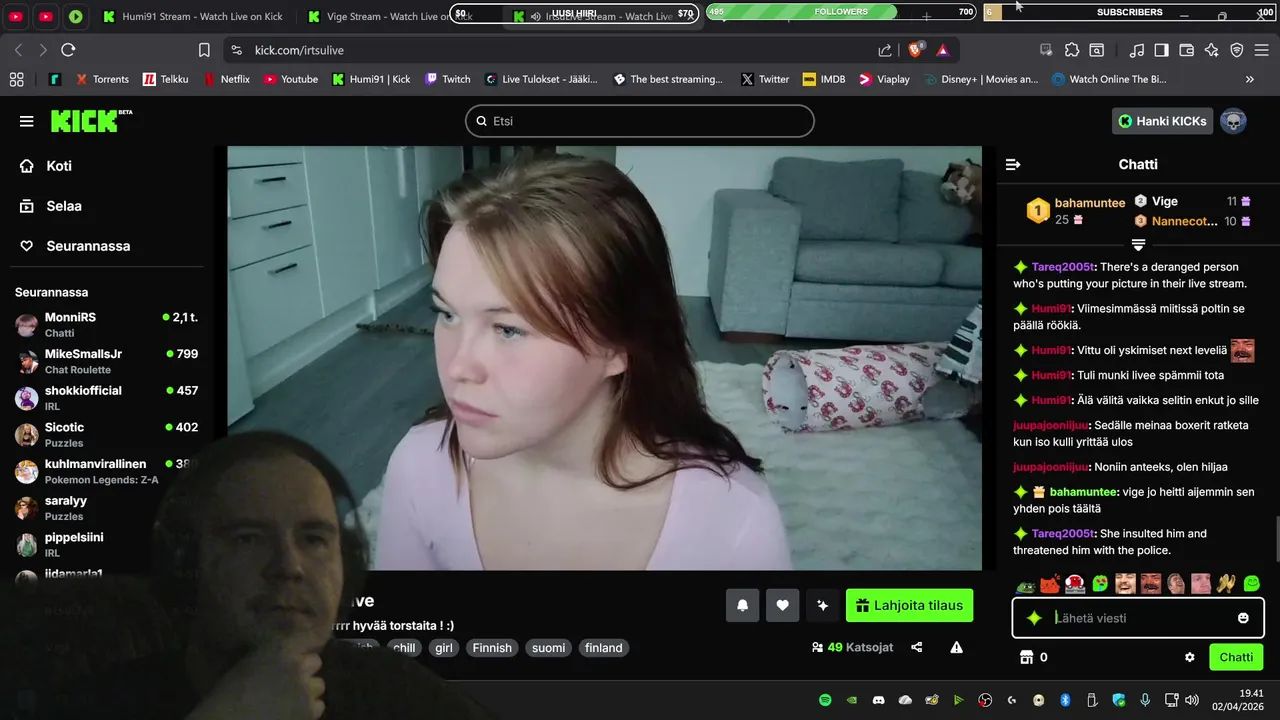Open Discord in system tray
This screenshot has width=1280, height=720.
pos(878,700)
